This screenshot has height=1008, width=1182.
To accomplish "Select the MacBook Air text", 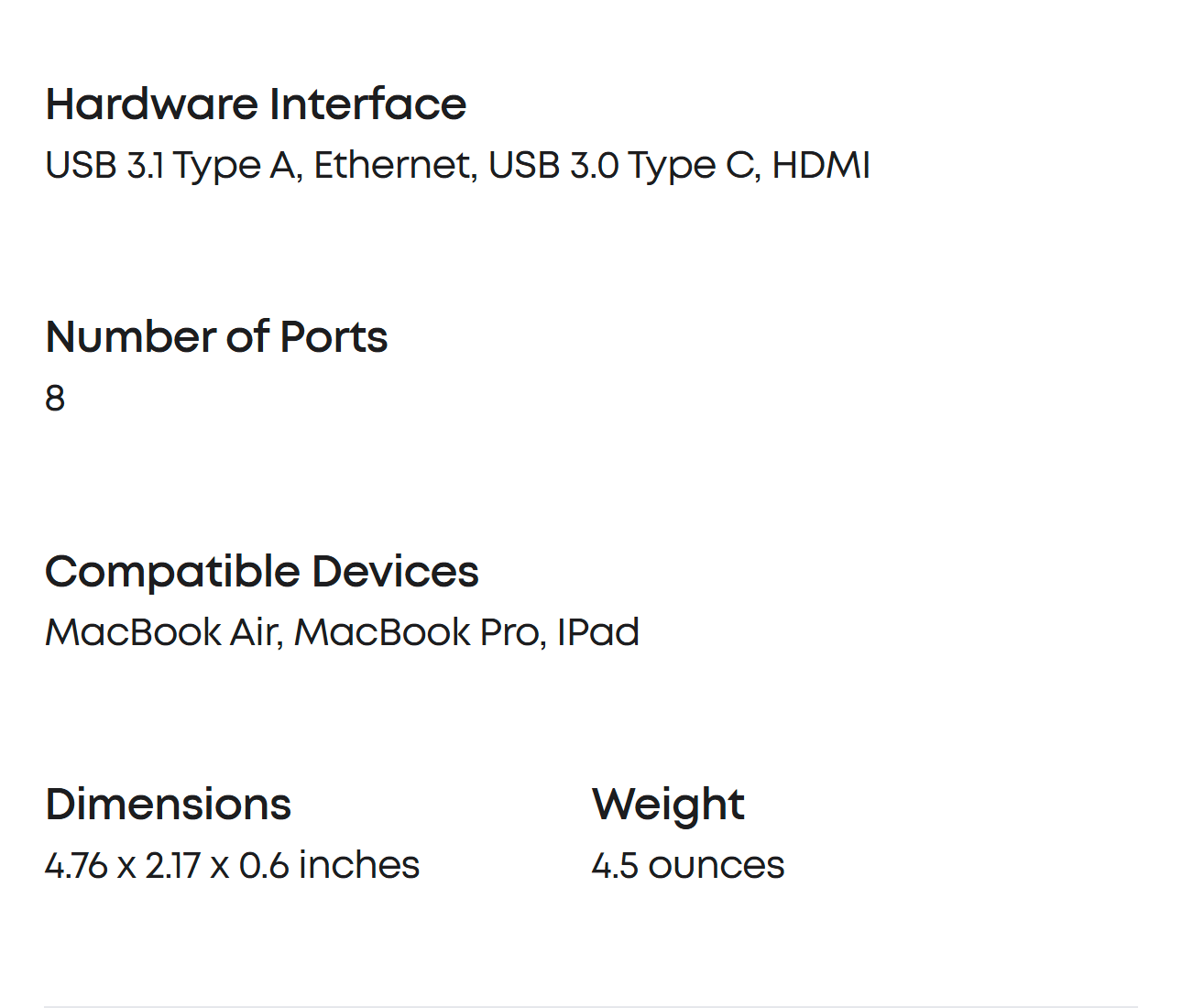I will tap(161, 632).
